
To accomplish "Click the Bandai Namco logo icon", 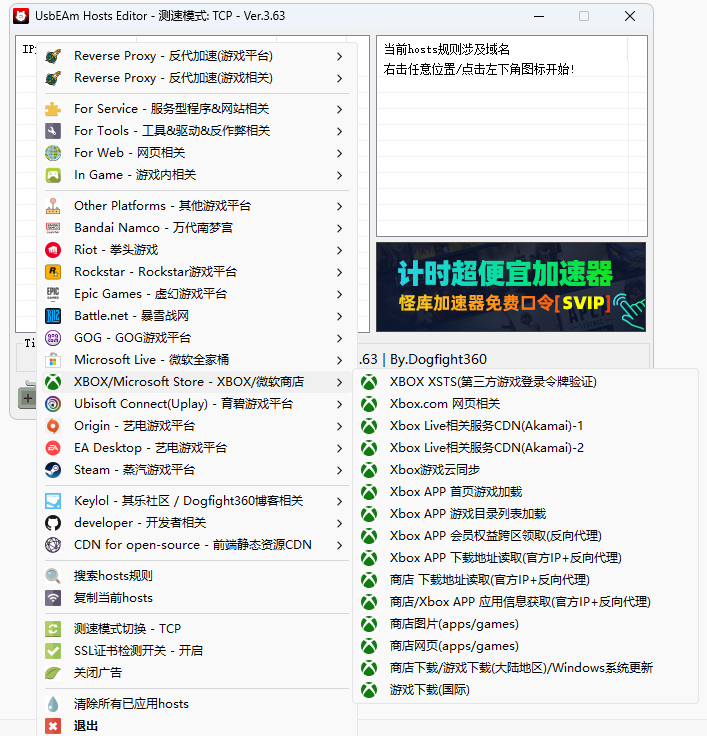I will (53, 228).
